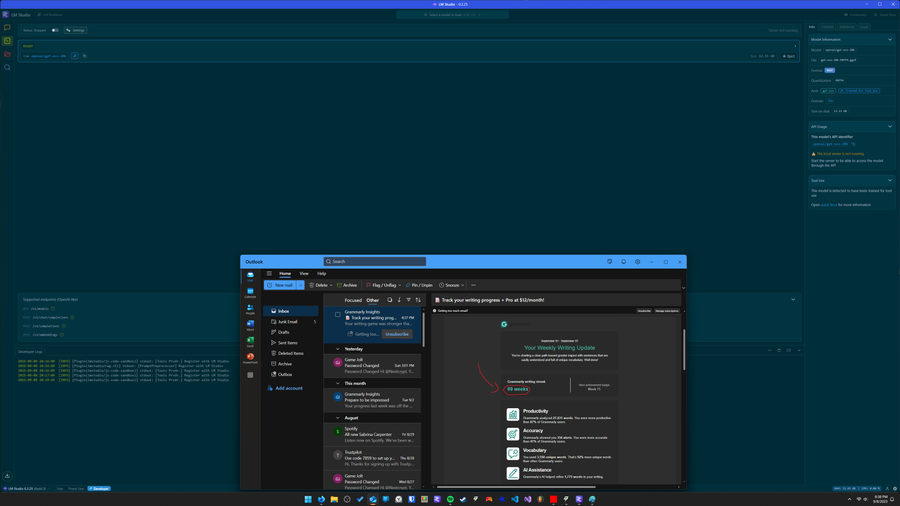The image size is (900, 506).
Task: Switch to the Other inbox tab
Action: (373, 300)
